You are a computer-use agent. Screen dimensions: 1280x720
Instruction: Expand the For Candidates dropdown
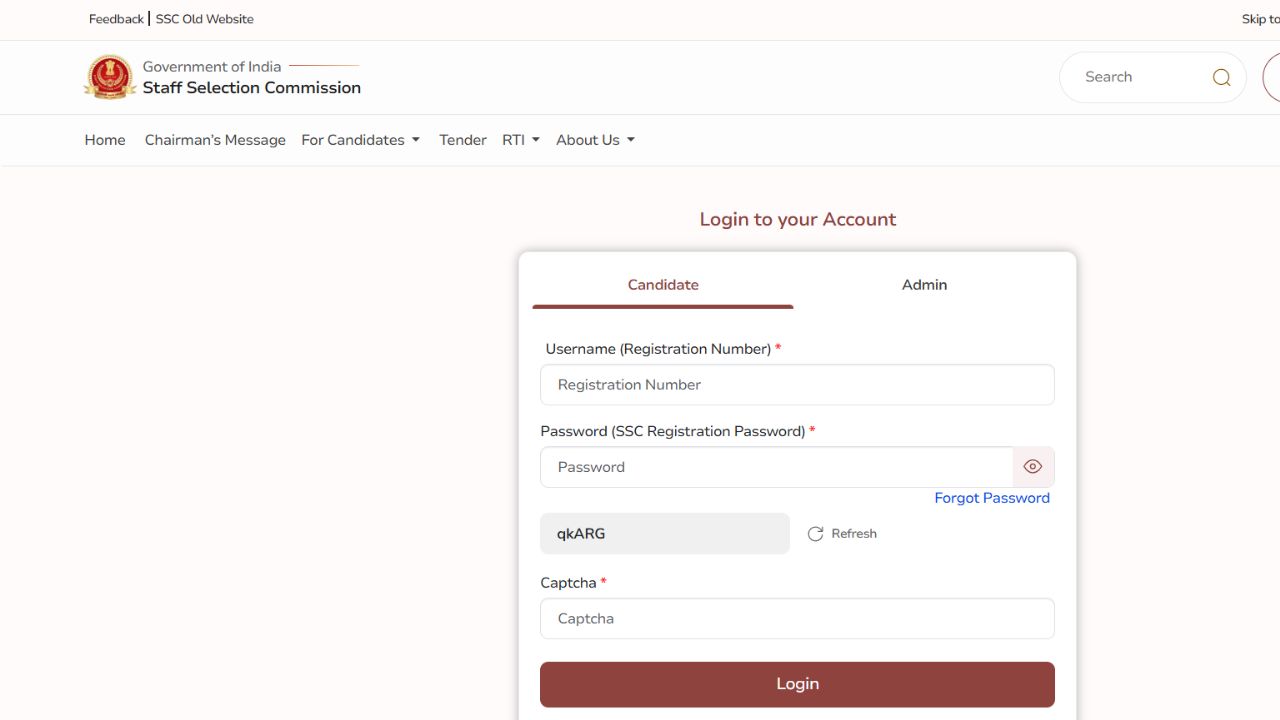tap(360, 140)
